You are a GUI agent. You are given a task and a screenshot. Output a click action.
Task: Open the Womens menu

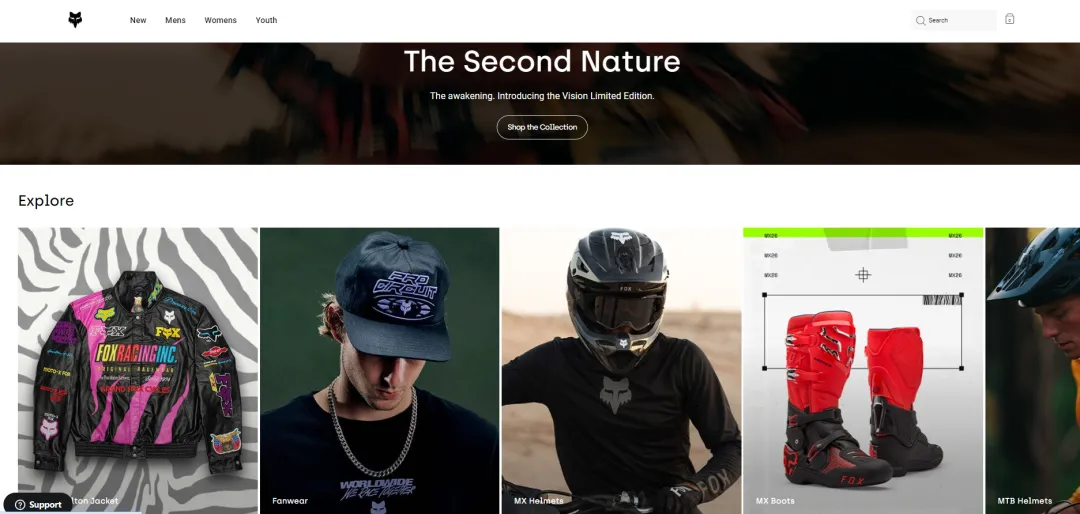click(220, 20)
